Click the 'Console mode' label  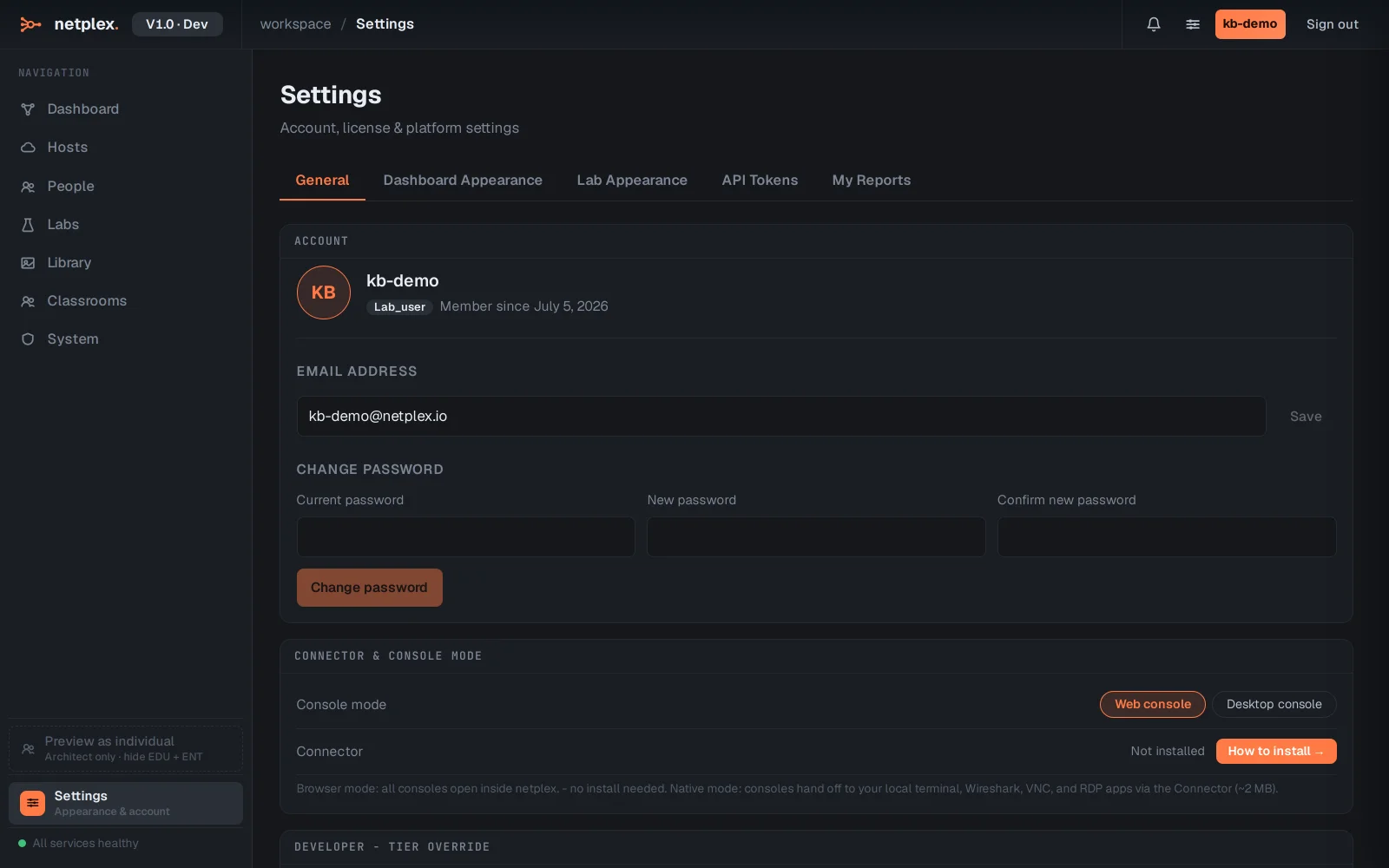coord(341,705)
